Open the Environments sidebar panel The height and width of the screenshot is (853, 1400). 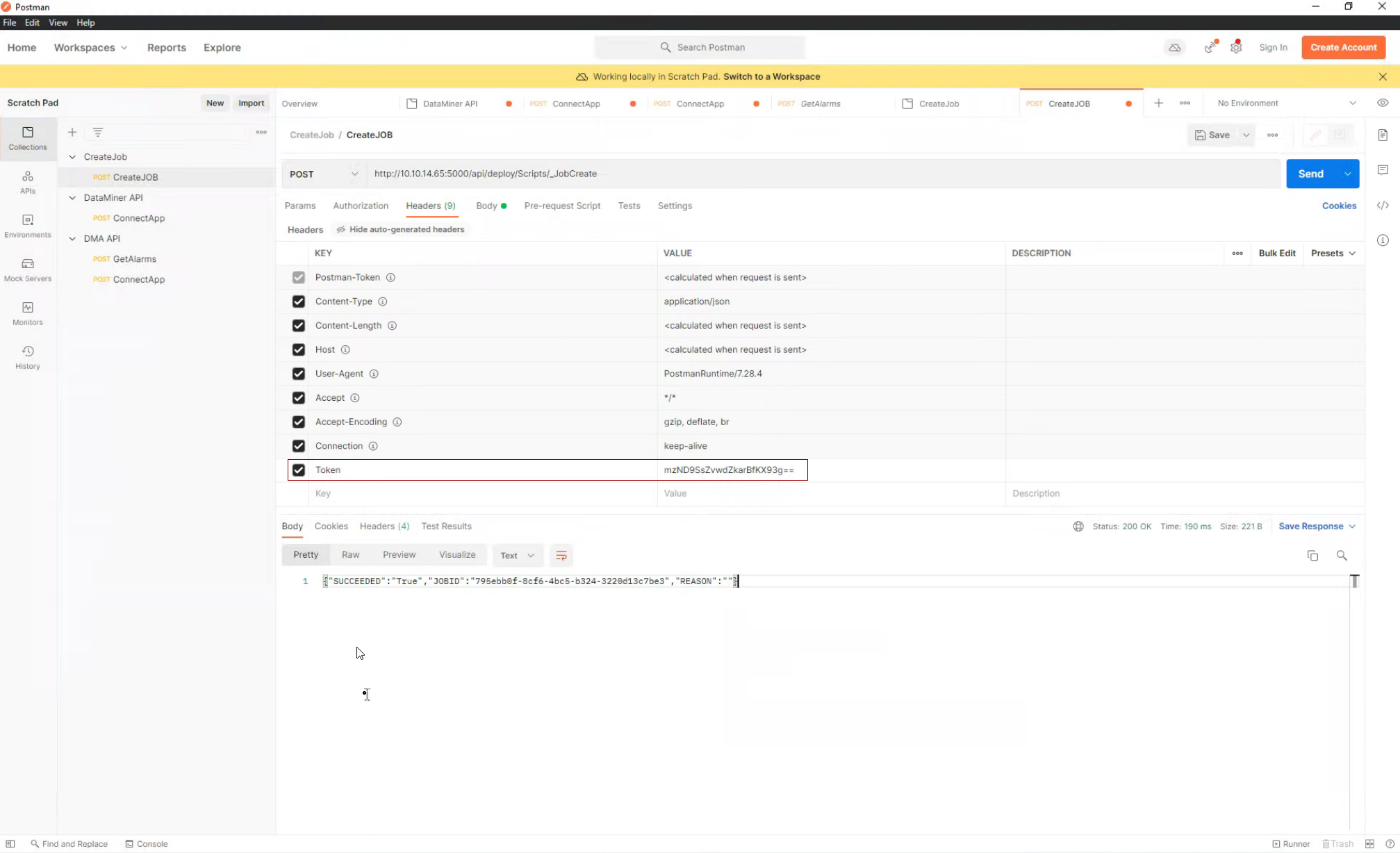coord(28,226)
